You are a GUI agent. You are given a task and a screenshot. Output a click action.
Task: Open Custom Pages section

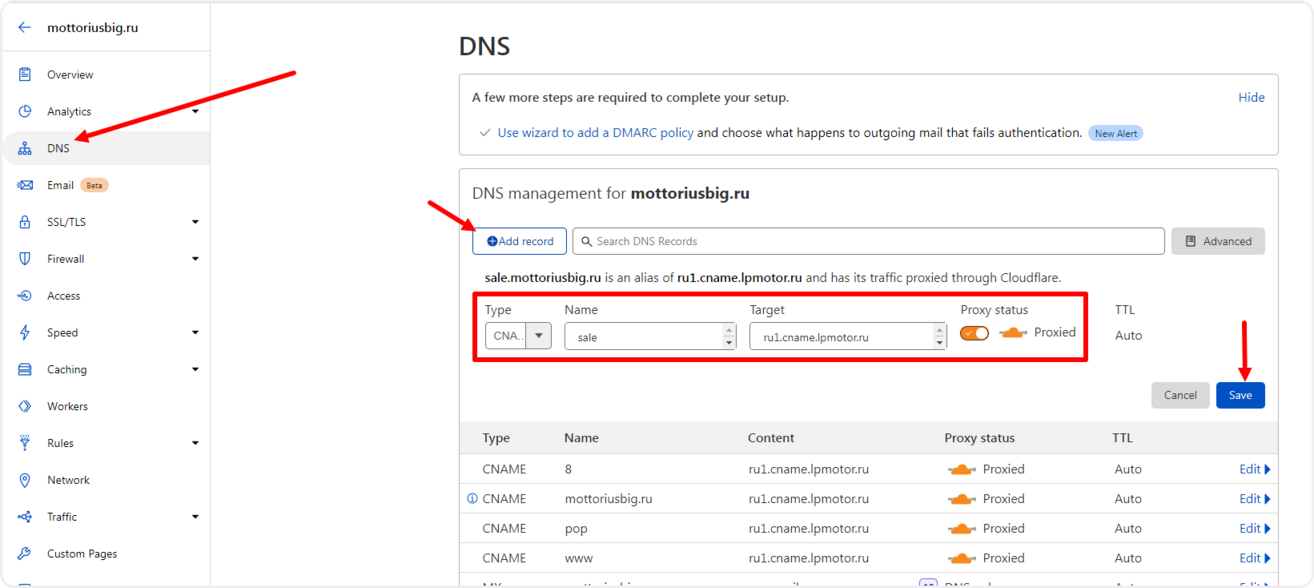82,554
